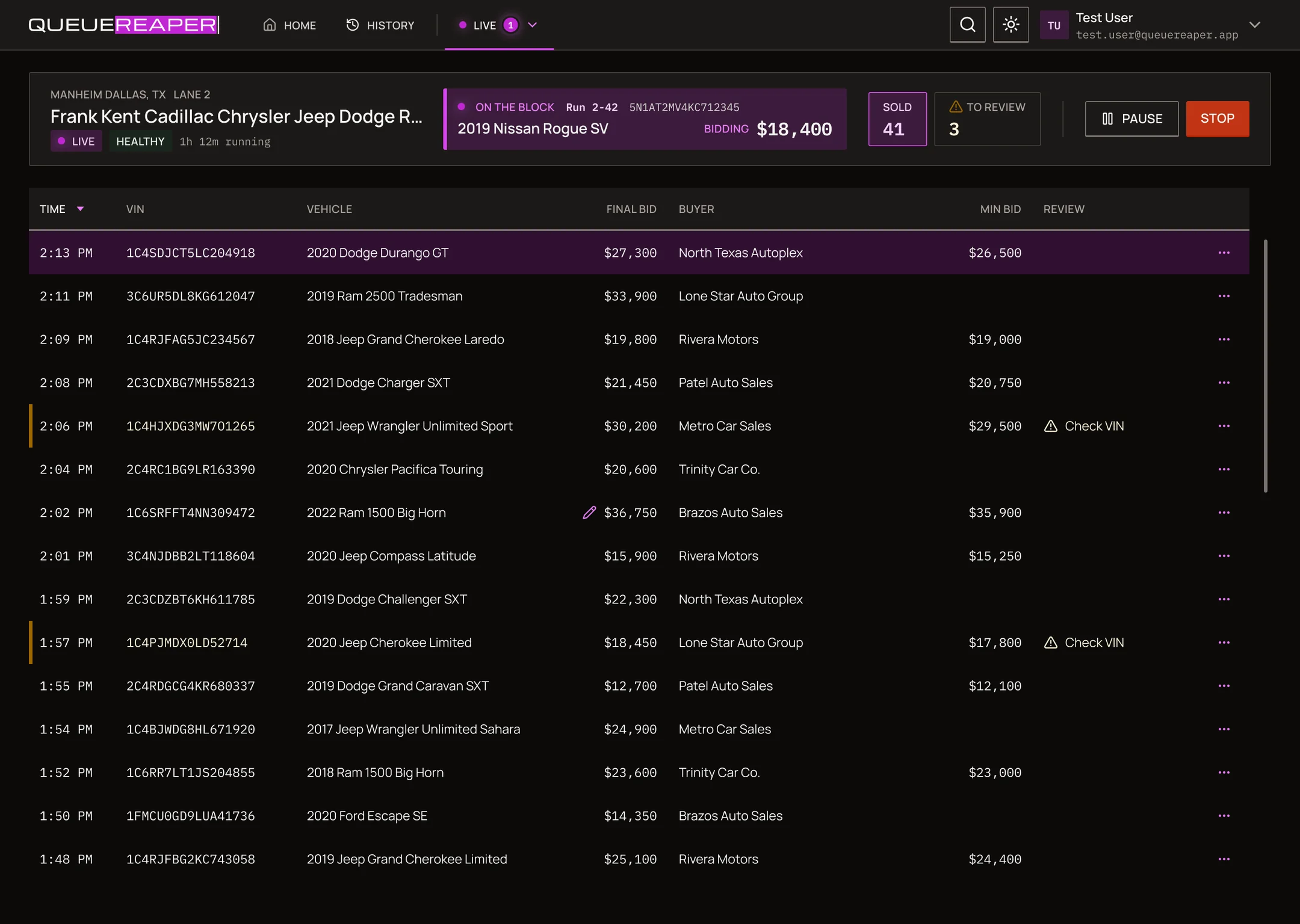This screenshot has height=924, width=1300.
Task: Open more options for 2021 Jeep Wrangler Unlimited Sport
Action: click(x=1224, y=426)
